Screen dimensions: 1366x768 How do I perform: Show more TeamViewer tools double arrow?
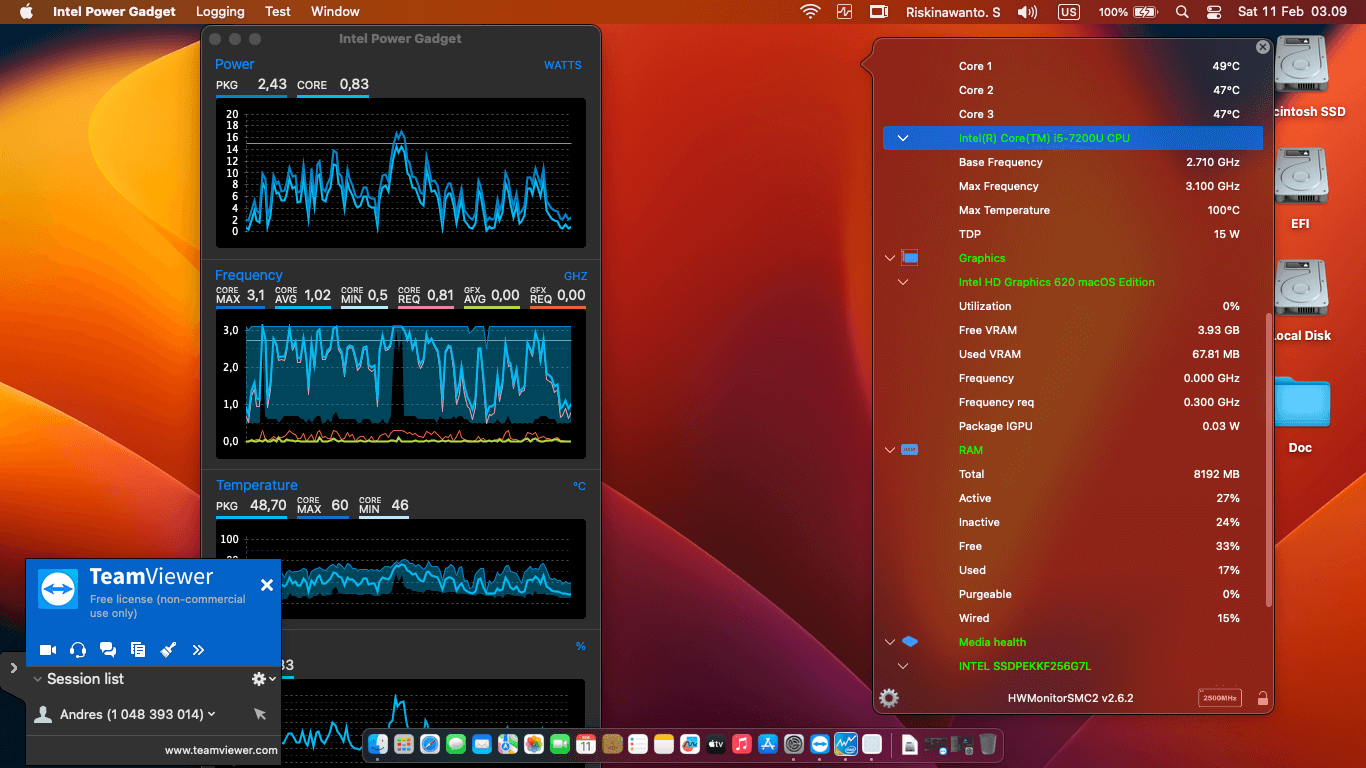198,650
